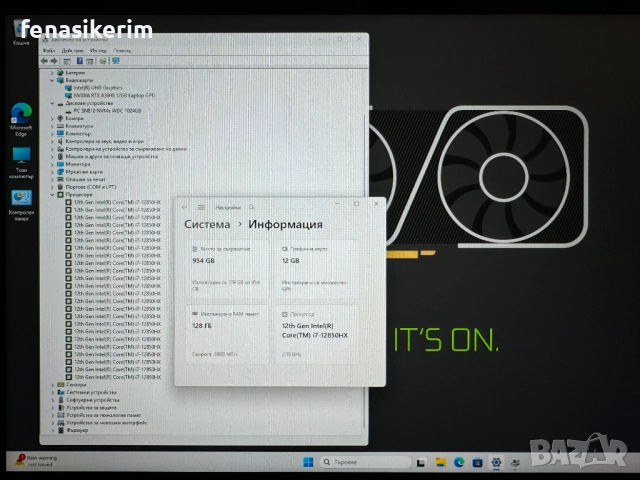Maximize the Settings window

tap(356, 204)
